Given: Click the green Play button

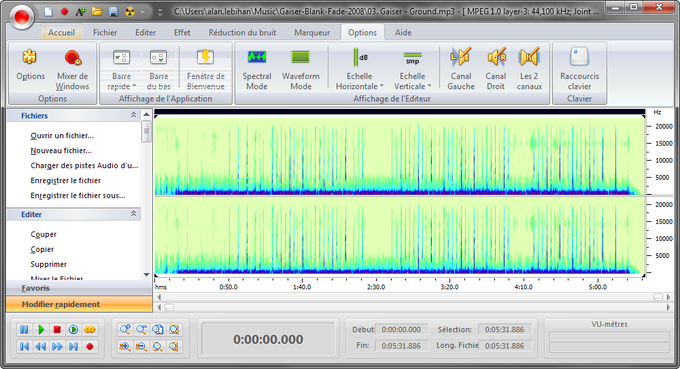Looking at the screenshot, I should coord(41,330).
